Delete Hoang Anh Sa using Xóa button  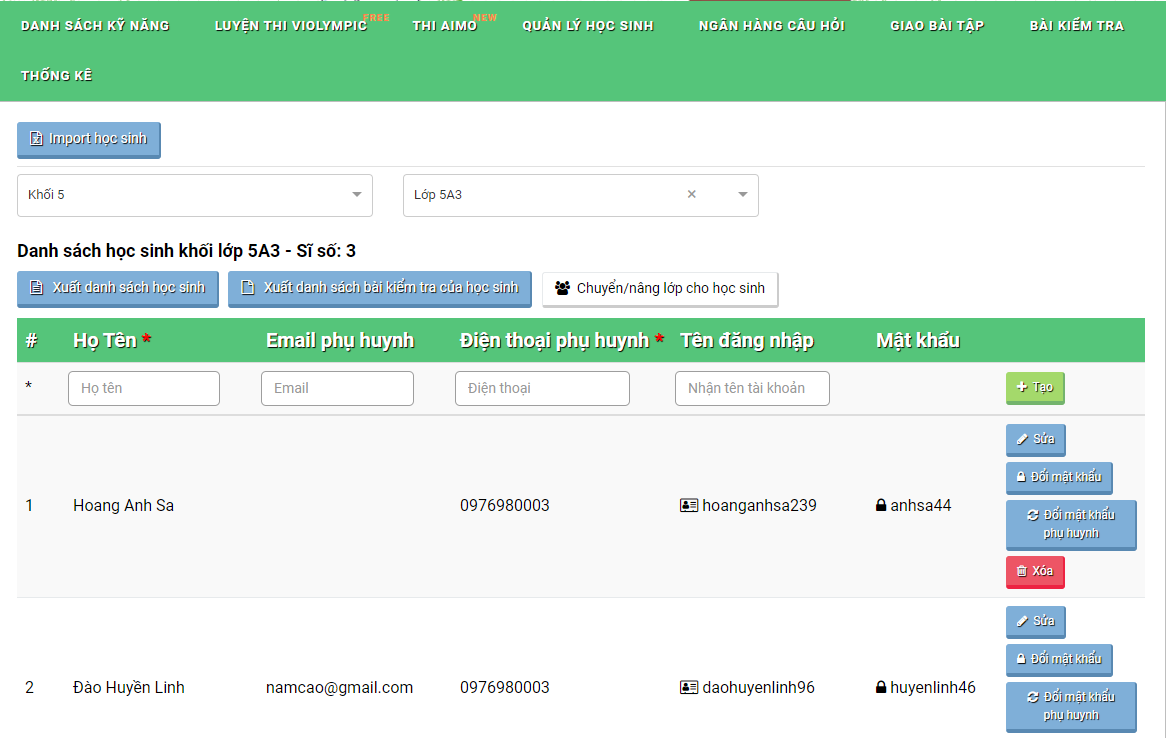tap(1034, 571)
